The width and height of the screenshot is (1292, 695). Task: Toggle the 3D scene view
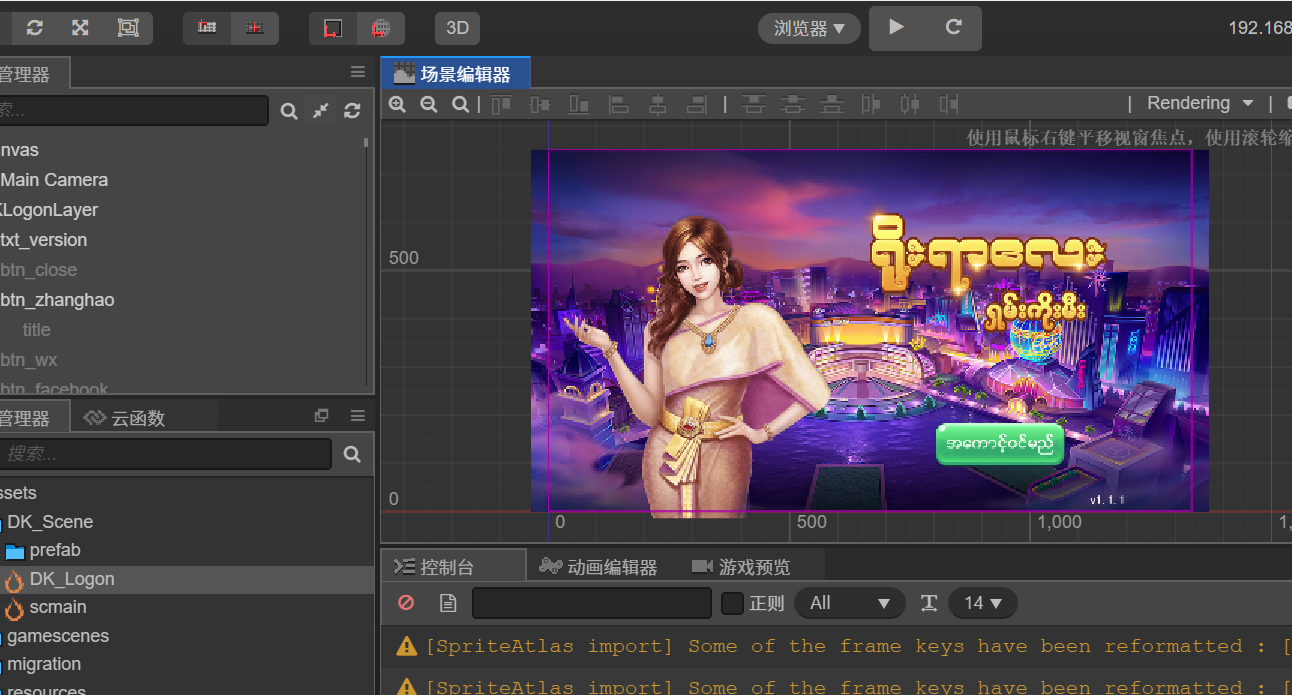click(x=457, y=28)
